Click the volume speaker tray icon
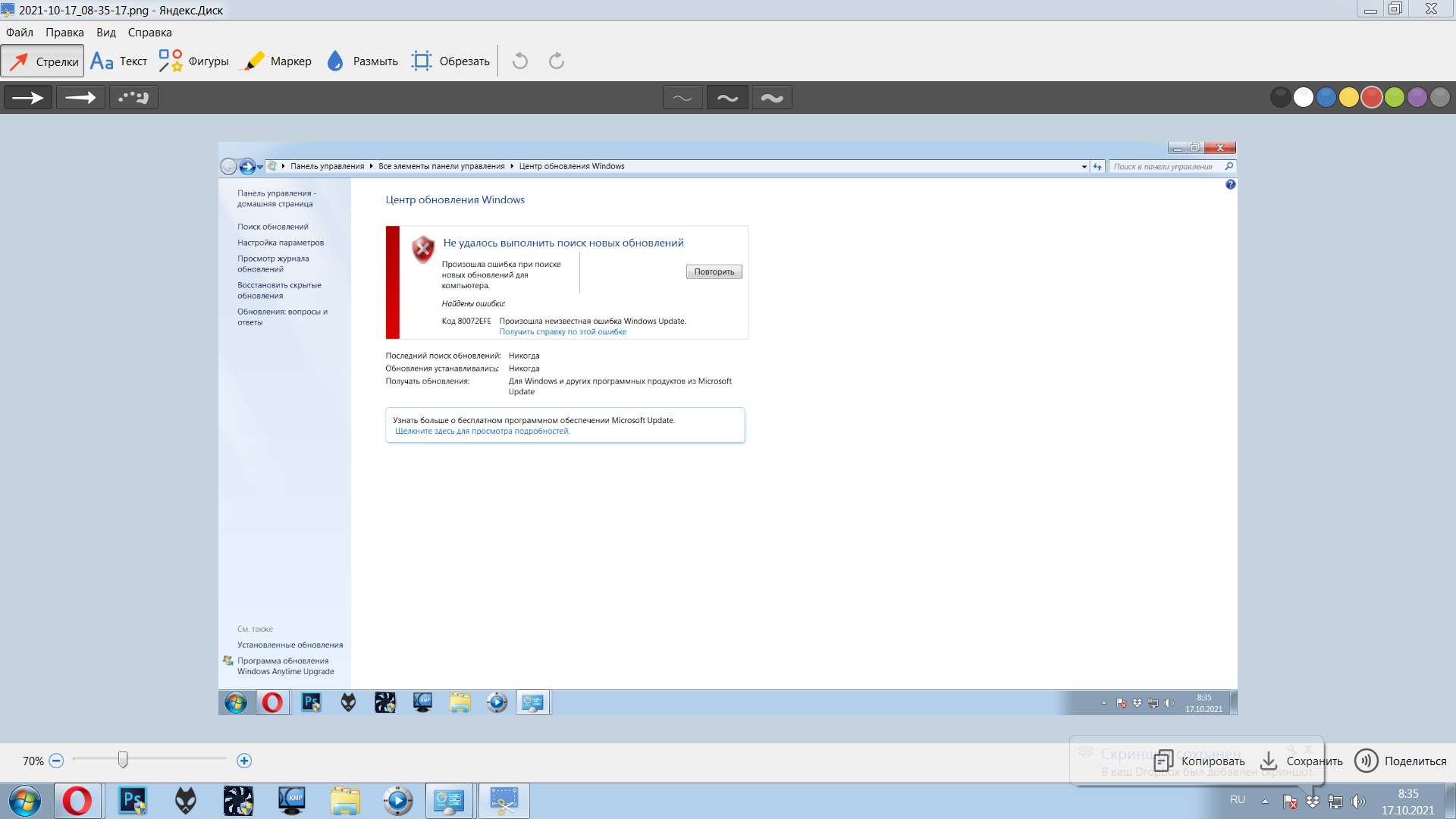The image size is (1456, 819). [x=1357, y=802]
